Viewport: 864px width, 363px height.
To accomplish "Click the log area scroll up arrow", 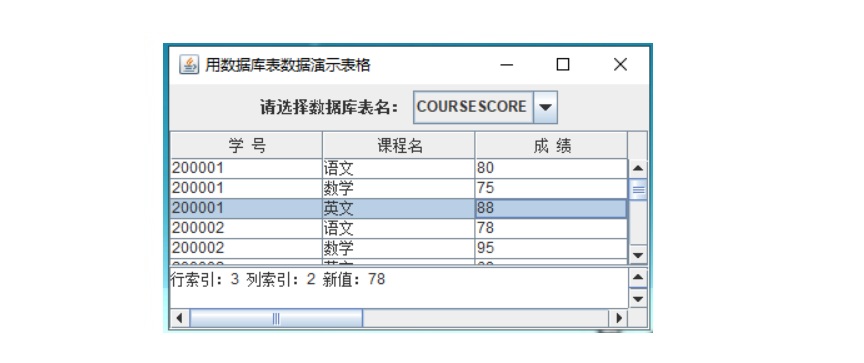I will (638, 277).
